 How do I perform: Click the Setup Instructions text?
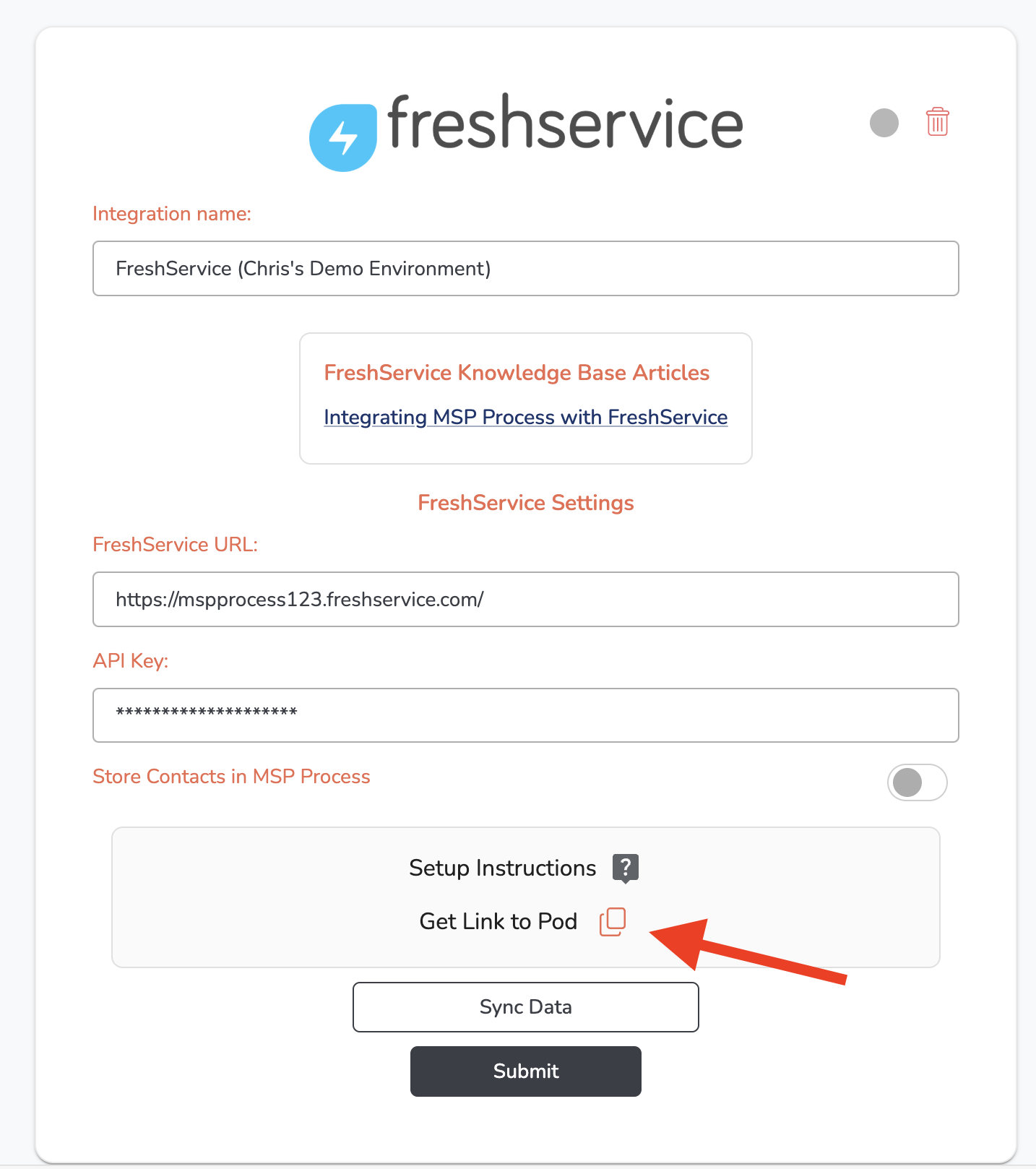coord(502,868)
